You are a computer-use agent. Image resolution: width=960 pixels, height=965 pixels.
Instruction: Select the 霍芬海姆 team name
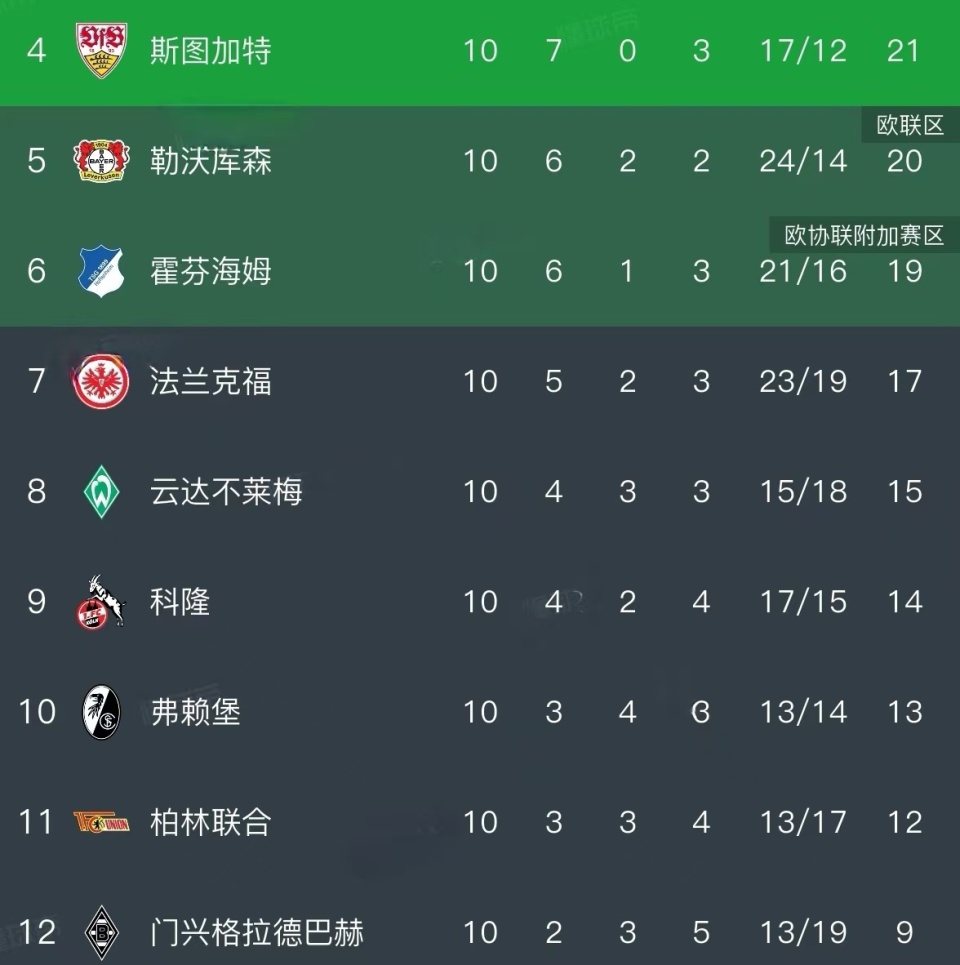[210, 271]
